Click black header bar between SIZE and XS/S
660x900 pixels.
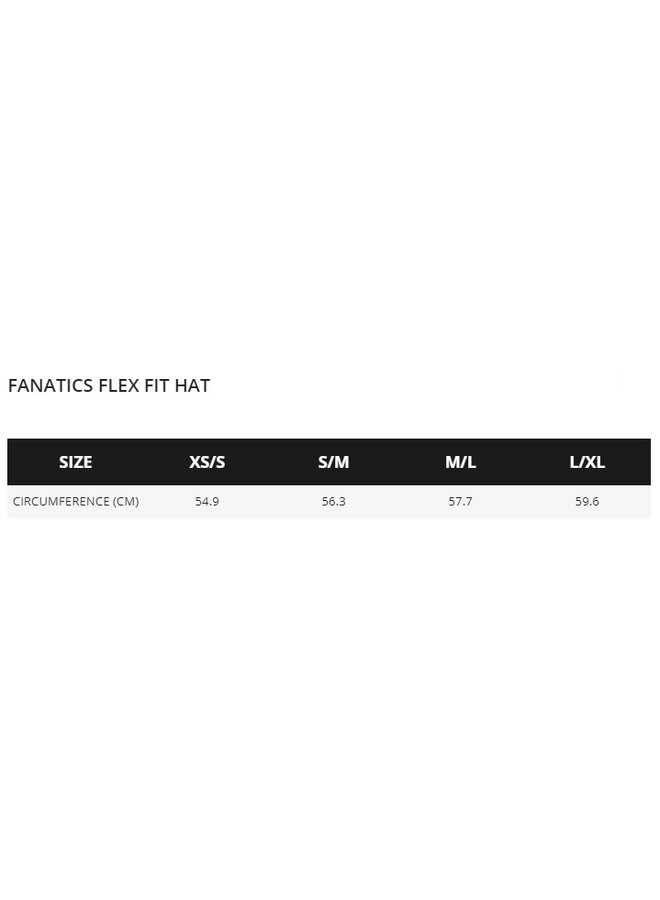tap(140, 462)
